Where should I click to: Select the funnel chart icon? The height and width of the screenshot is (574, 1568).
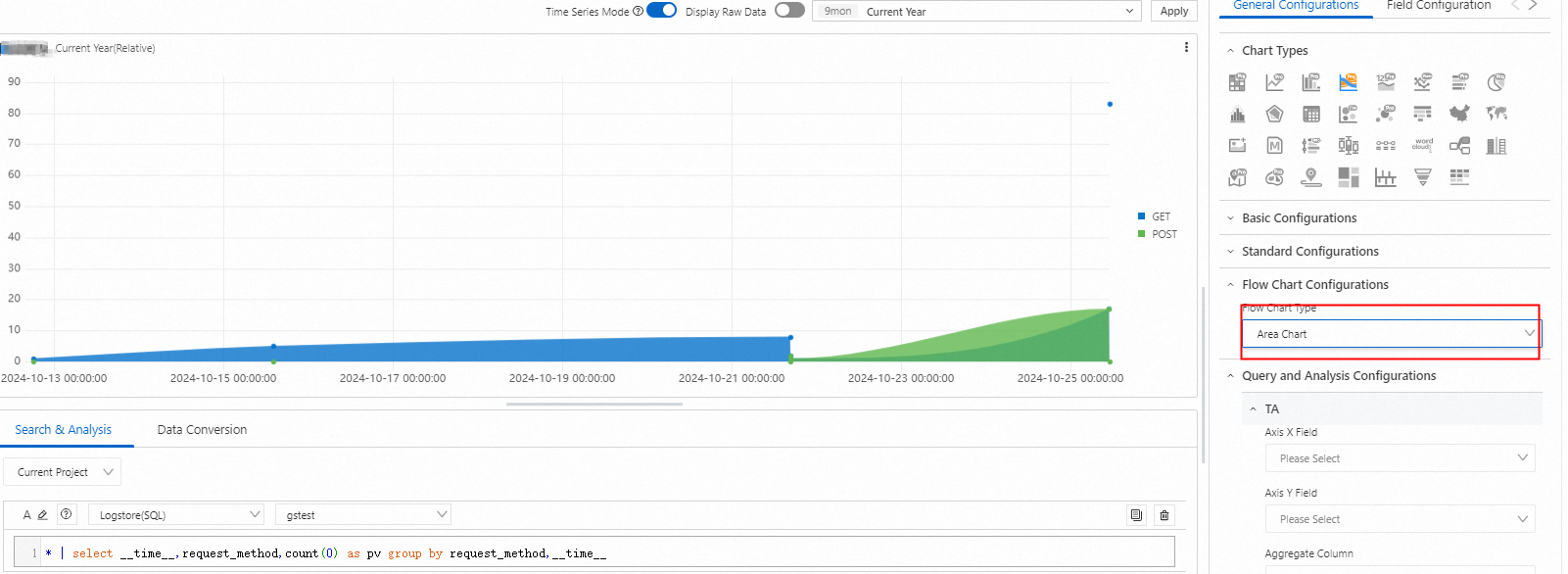point(1422,177)
